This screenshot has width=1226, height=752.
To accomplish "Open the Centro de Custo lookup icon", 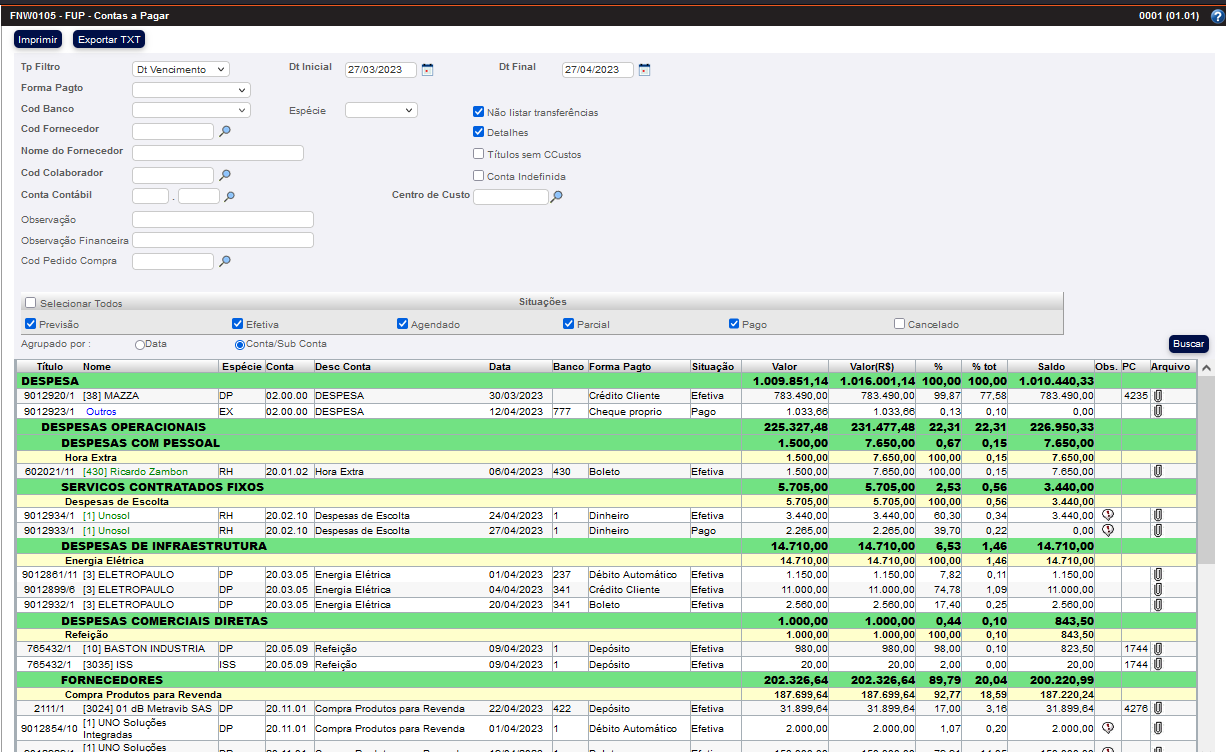I will coord(557,197).
